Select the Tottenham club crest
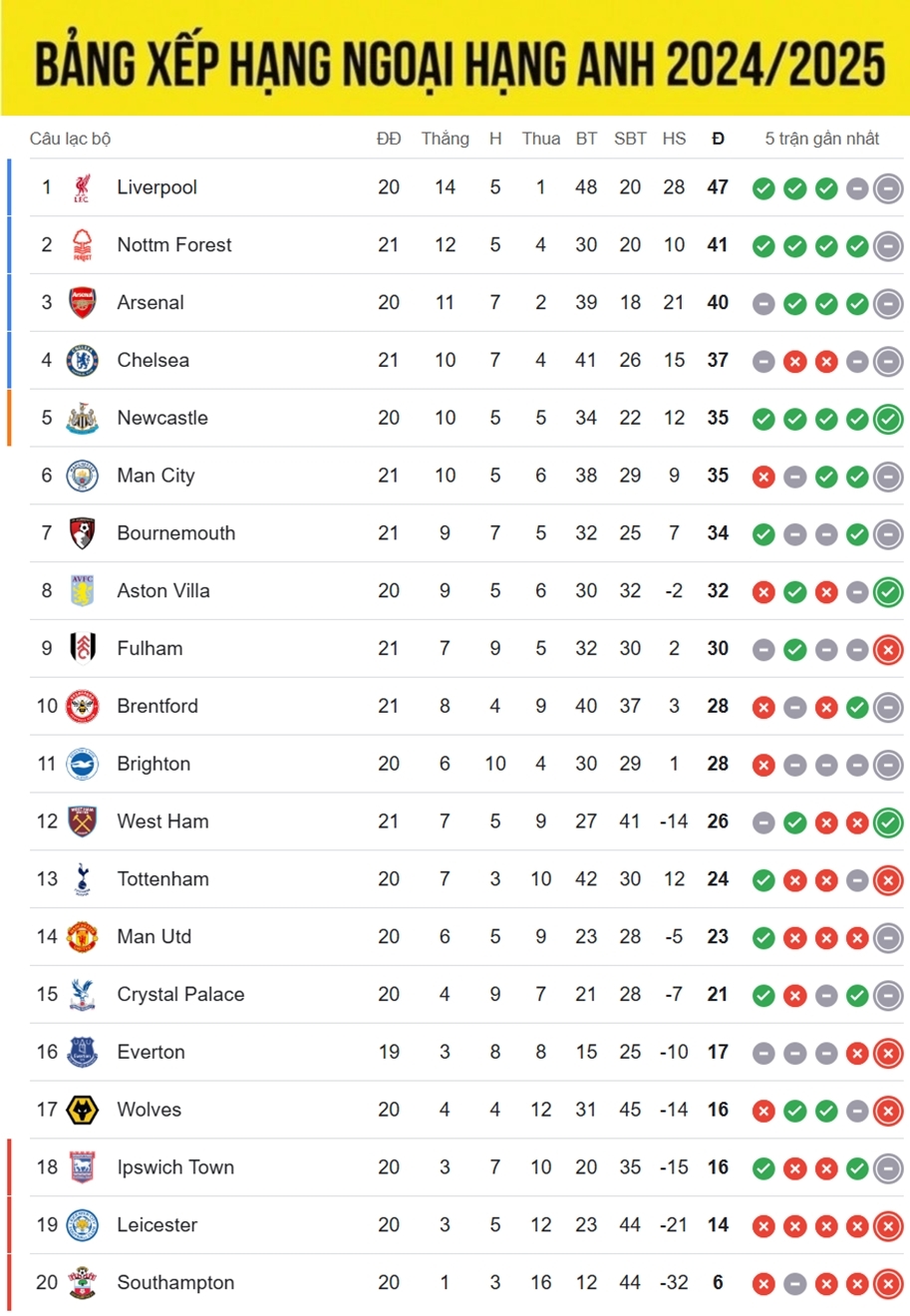The image size is (910, 1316). point(82,879)
